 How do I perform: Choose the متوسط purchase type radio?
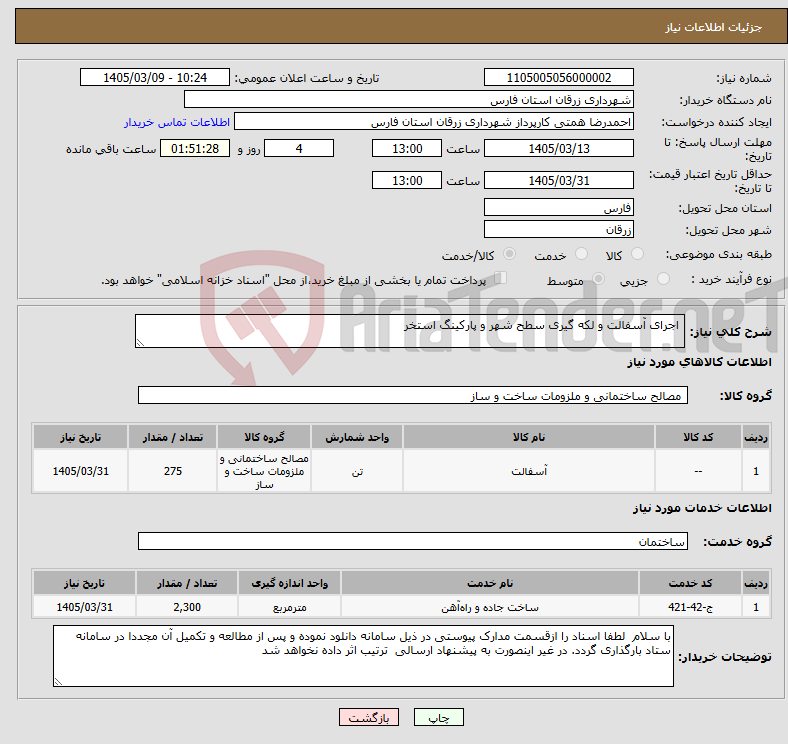point(599,278)
